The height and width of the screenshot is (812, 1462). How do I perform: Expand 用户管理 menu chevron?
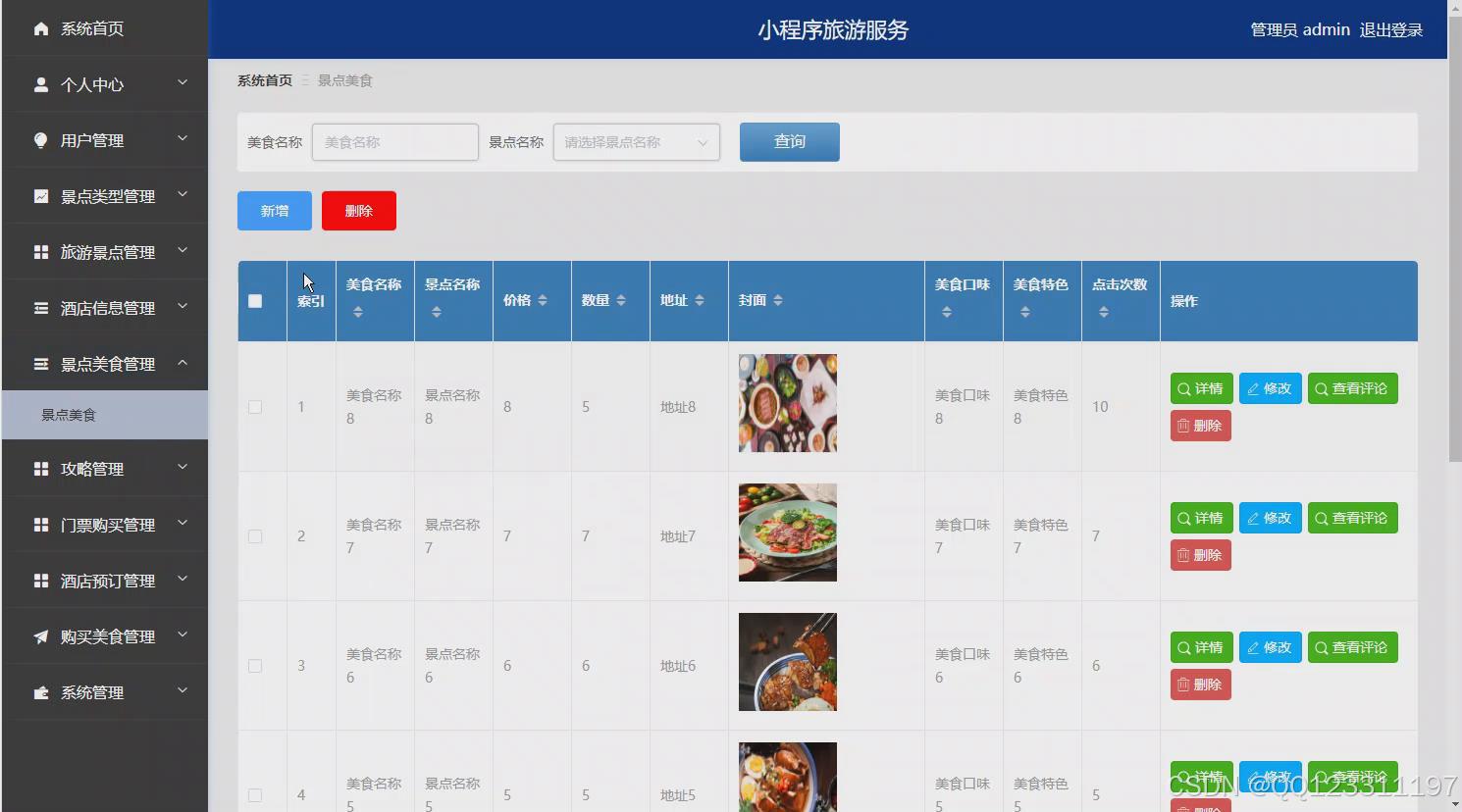(x=183, y=139)
